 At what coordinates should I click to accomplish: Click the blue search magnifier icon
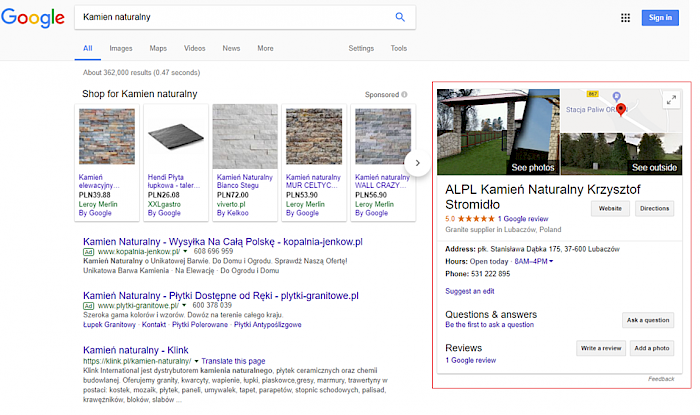pos(400,17)
